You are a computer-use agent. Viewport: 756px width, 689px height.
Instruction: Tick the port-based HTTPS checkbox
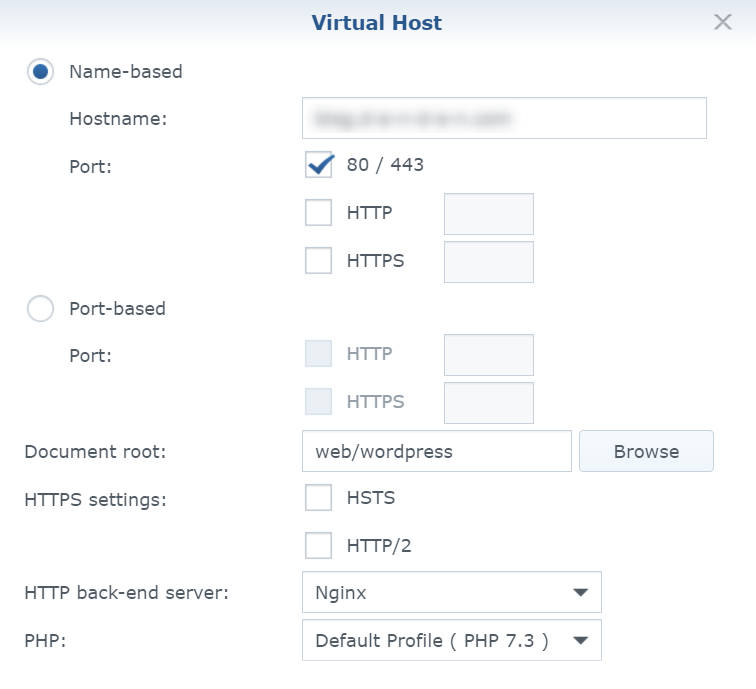point(318,402)
